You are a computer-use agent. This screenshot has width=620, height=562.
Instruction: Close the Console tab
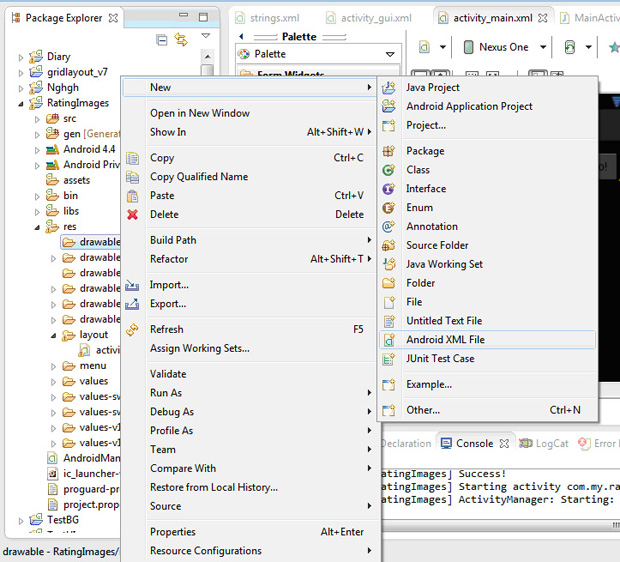click(x=504, y=444)
